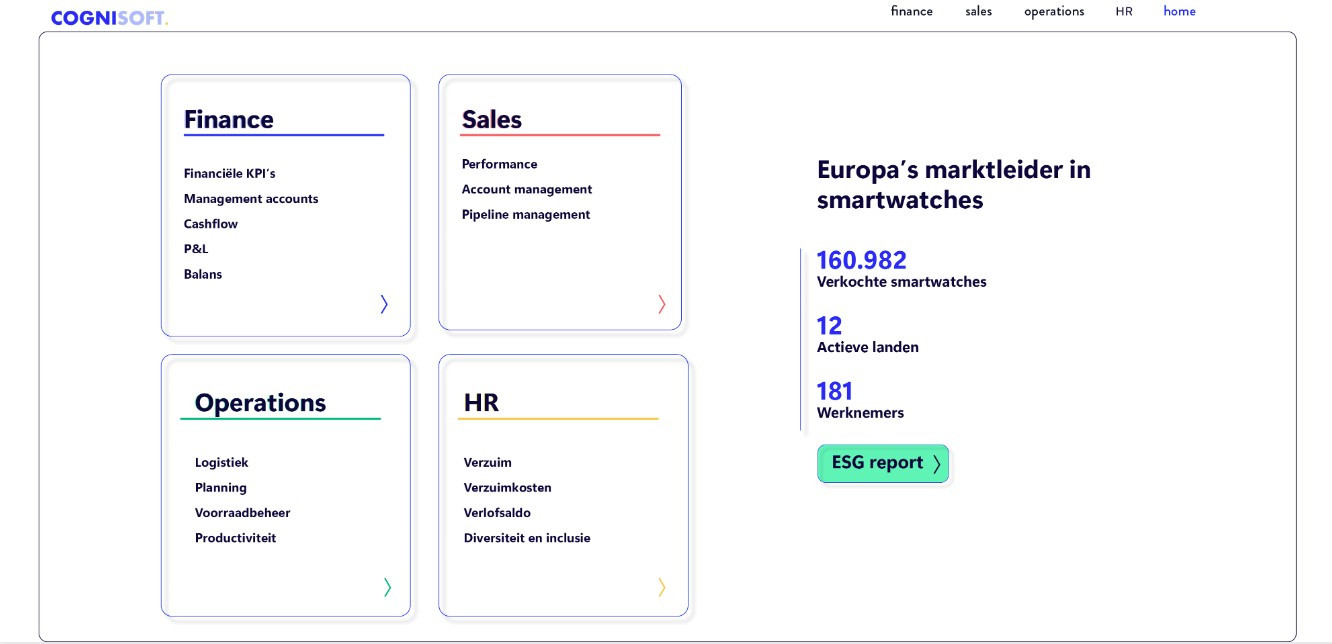This screenshot has width=1332, height=644.
Task: Open Financiële KPI's link
Action: 229,174
